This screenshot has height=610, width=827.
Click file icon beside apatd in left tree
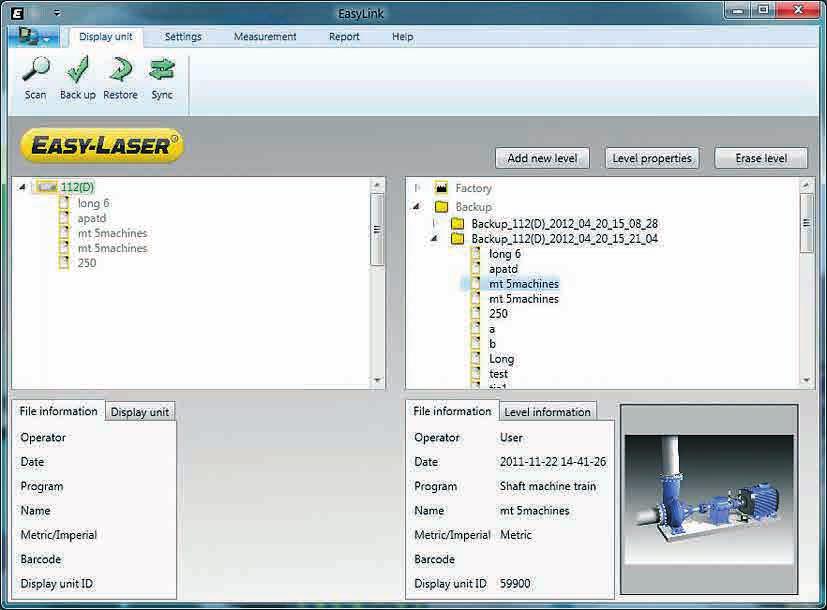[64, 217]
